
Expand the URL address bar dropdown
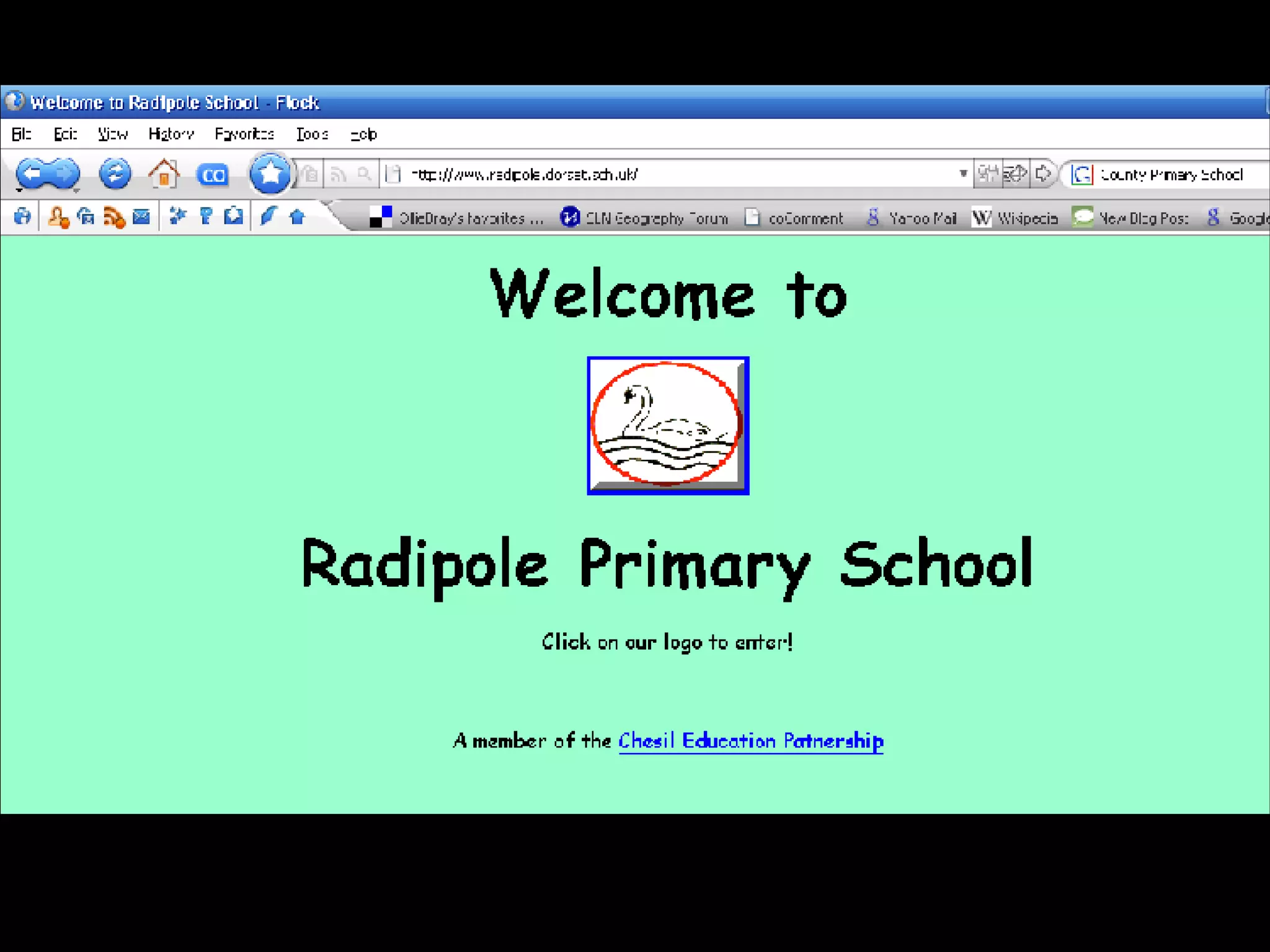point(963,174)
